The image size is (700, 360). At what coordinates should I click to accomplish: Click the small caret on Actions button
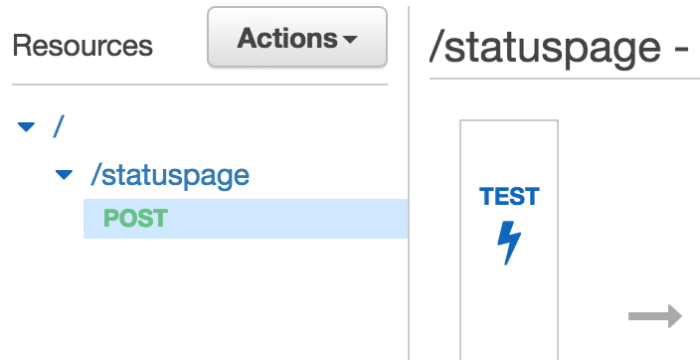[350, 39]
